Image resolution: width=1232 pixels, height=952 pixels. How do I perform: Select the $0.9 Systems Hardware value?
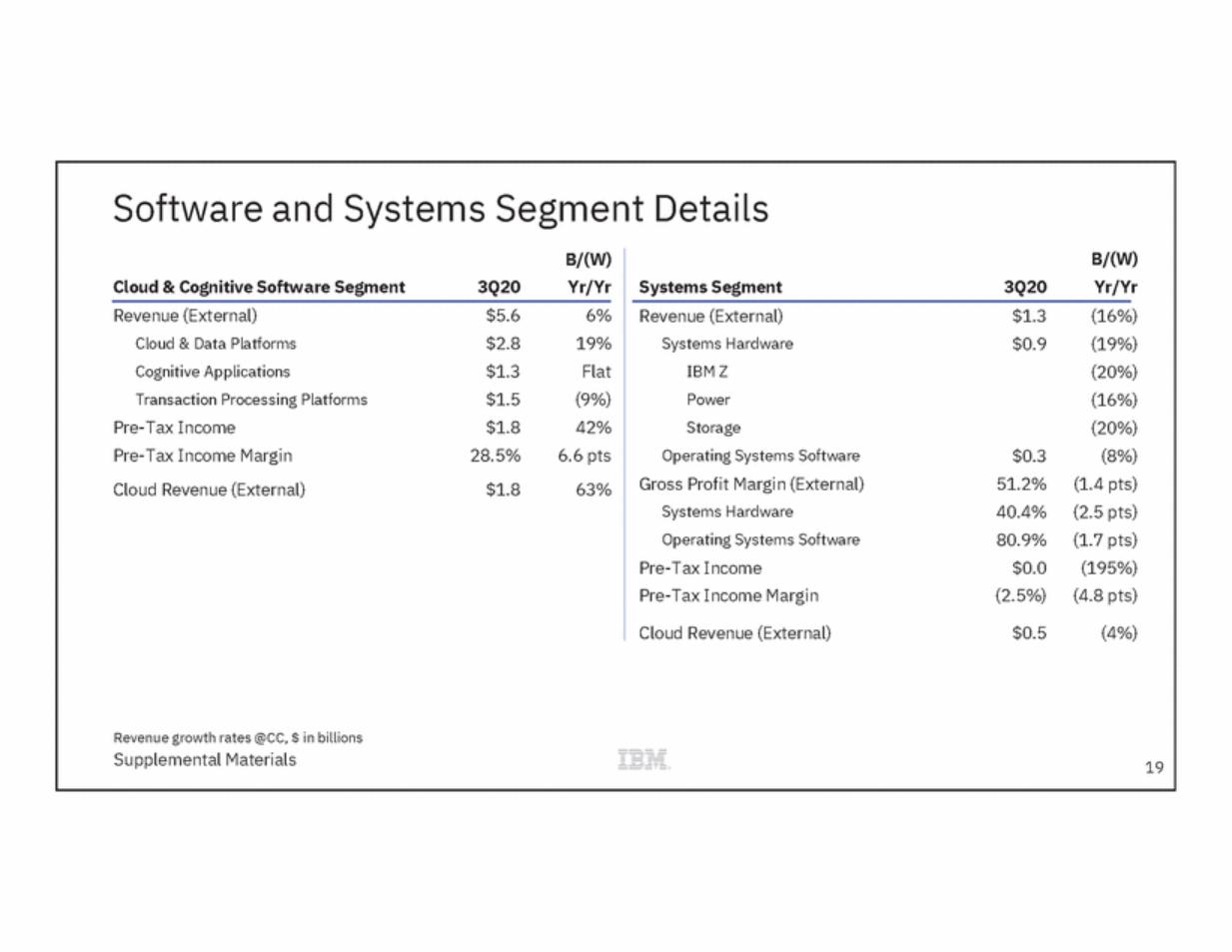pos(1029,344)
